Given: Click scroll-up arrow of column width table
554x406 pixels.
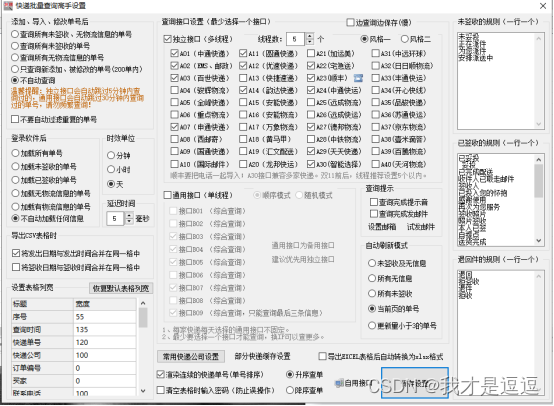Looking at the screenshot, I should pos(143,303).
